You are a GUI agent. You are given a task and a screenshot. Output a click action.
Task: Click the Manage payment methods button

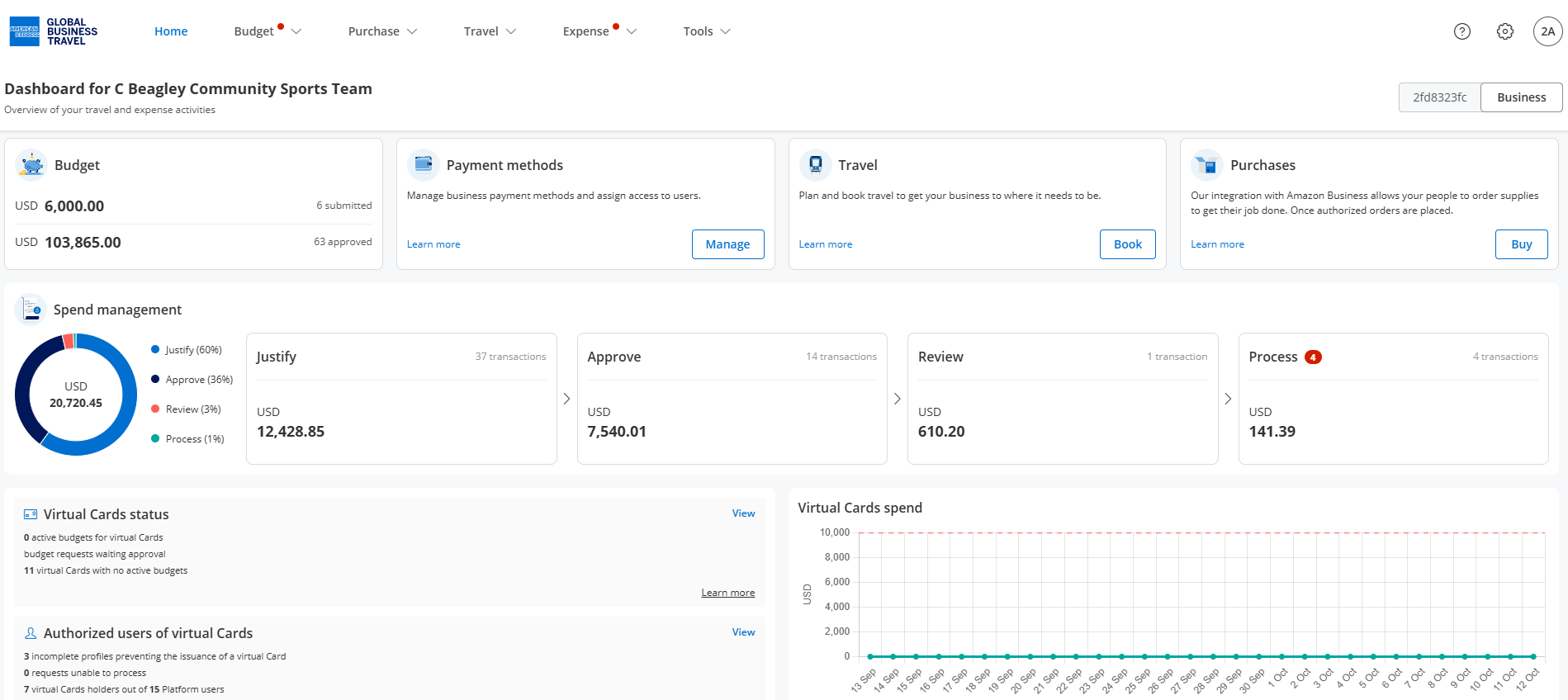pyautogui.click(x=727, y=244)
